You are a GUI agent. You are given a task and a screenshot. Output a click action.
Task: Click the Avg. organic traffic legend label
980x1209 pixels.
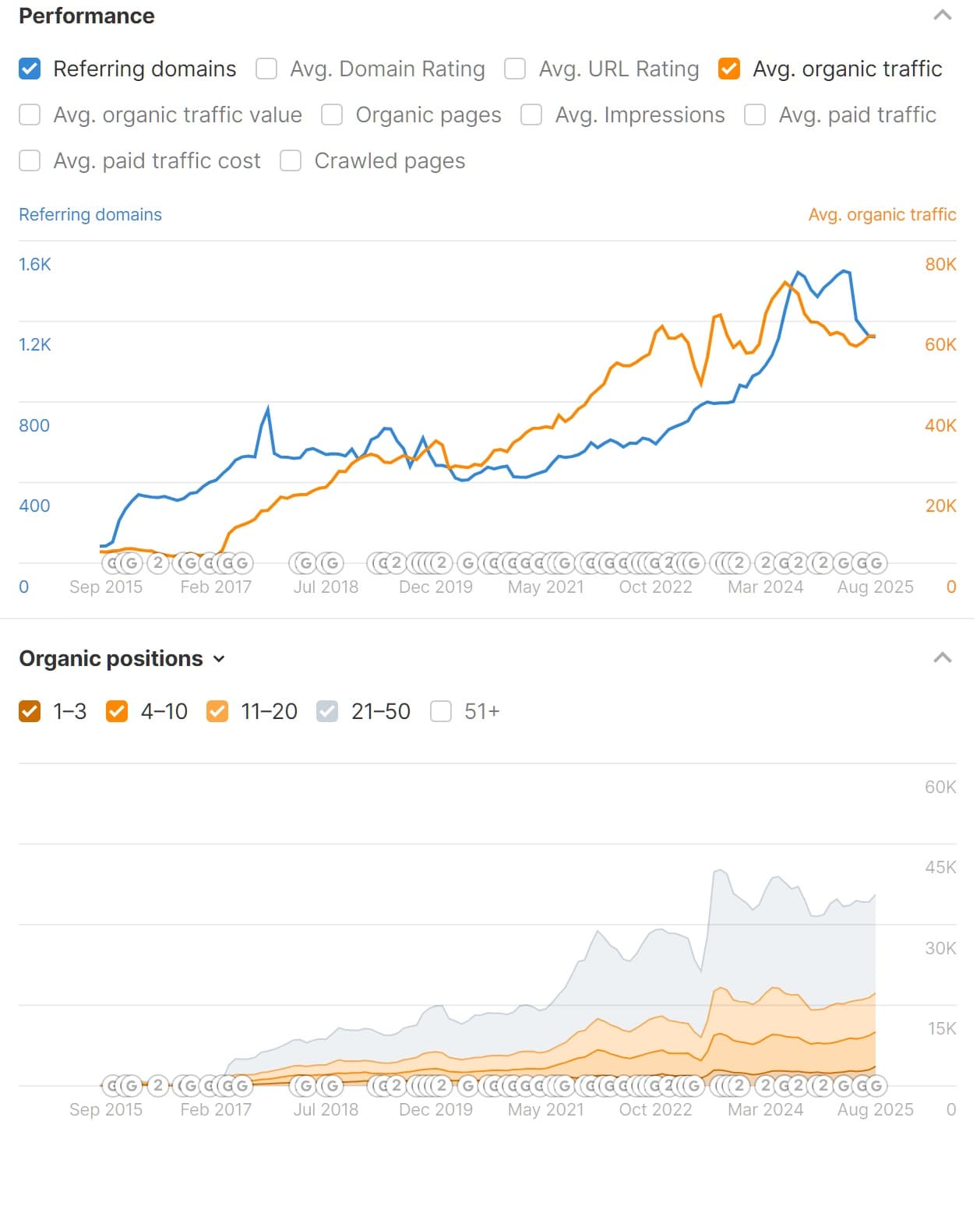tap(882, 214)
